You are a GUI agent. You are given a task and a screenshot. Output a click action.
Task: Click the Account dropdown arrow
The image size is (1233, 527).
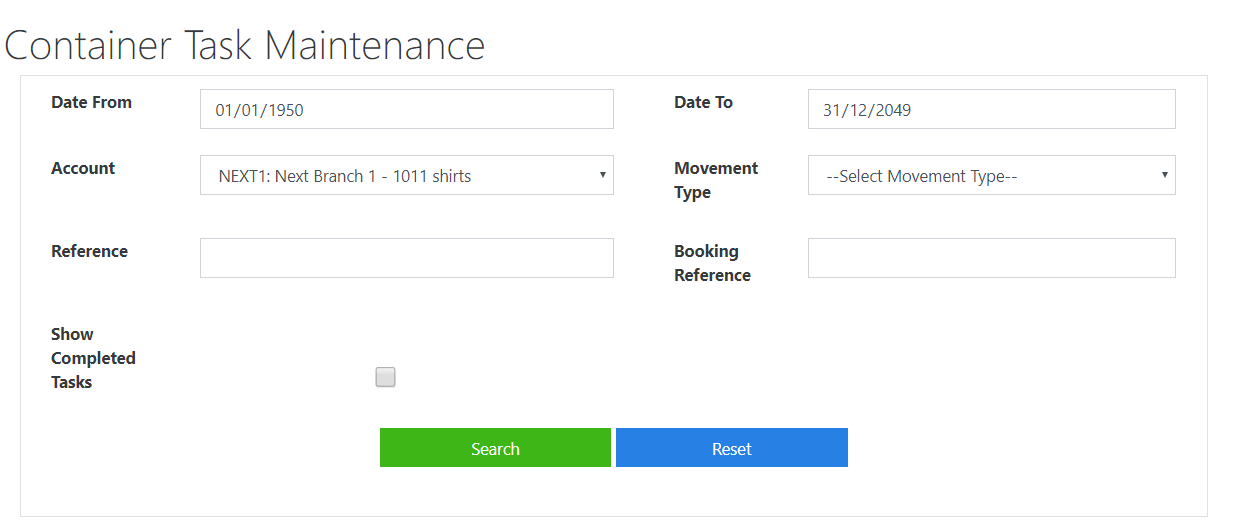coord(602,175)
